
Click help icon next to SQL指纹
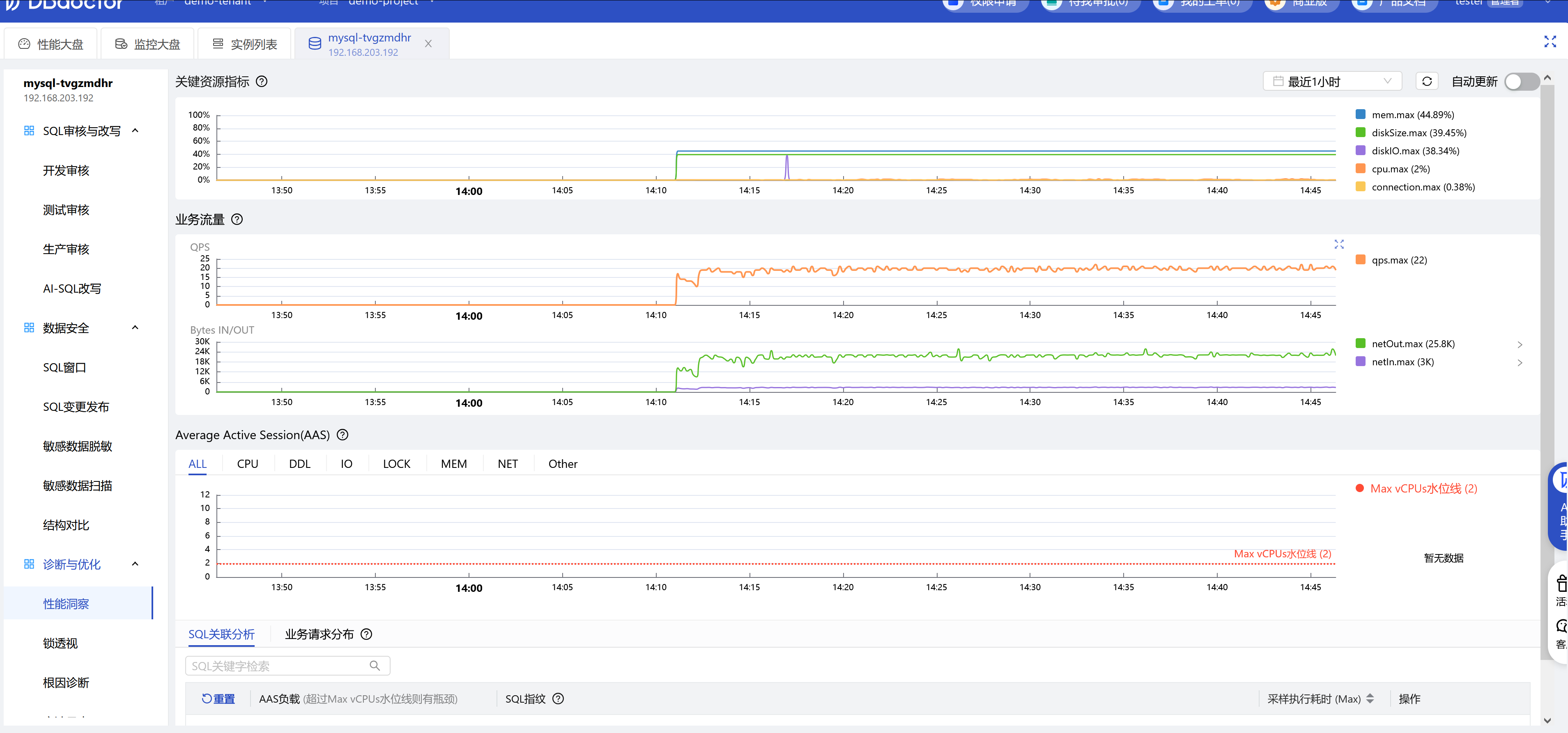[558, 699]
